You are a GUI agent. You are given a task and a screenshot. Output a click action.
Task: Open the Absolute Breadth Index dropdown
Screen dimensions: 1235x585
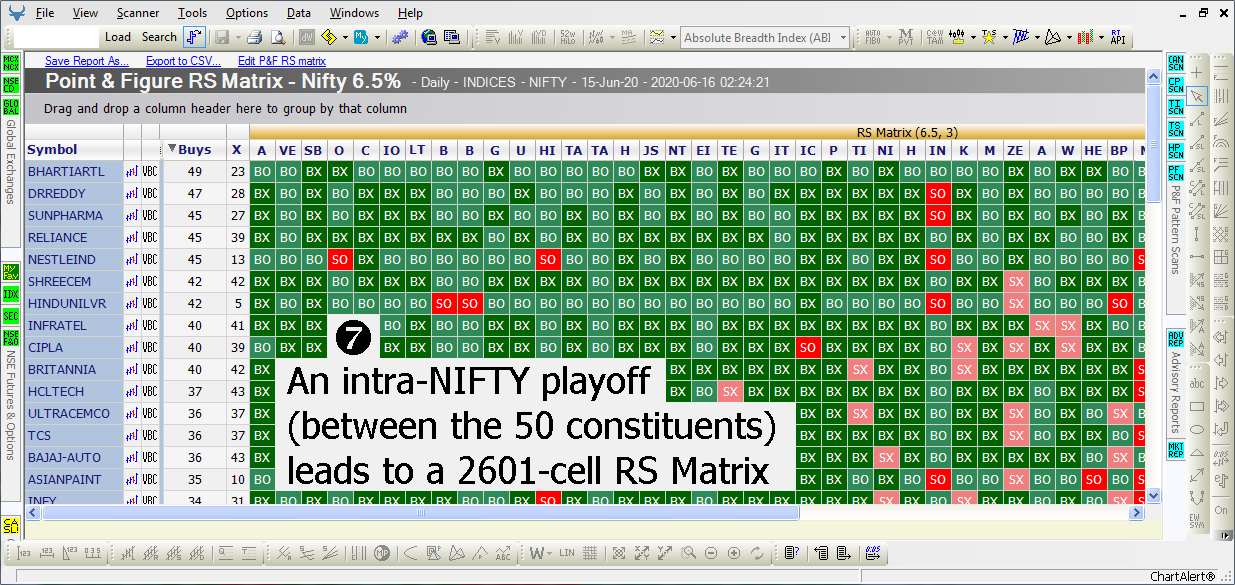(843, 38)
